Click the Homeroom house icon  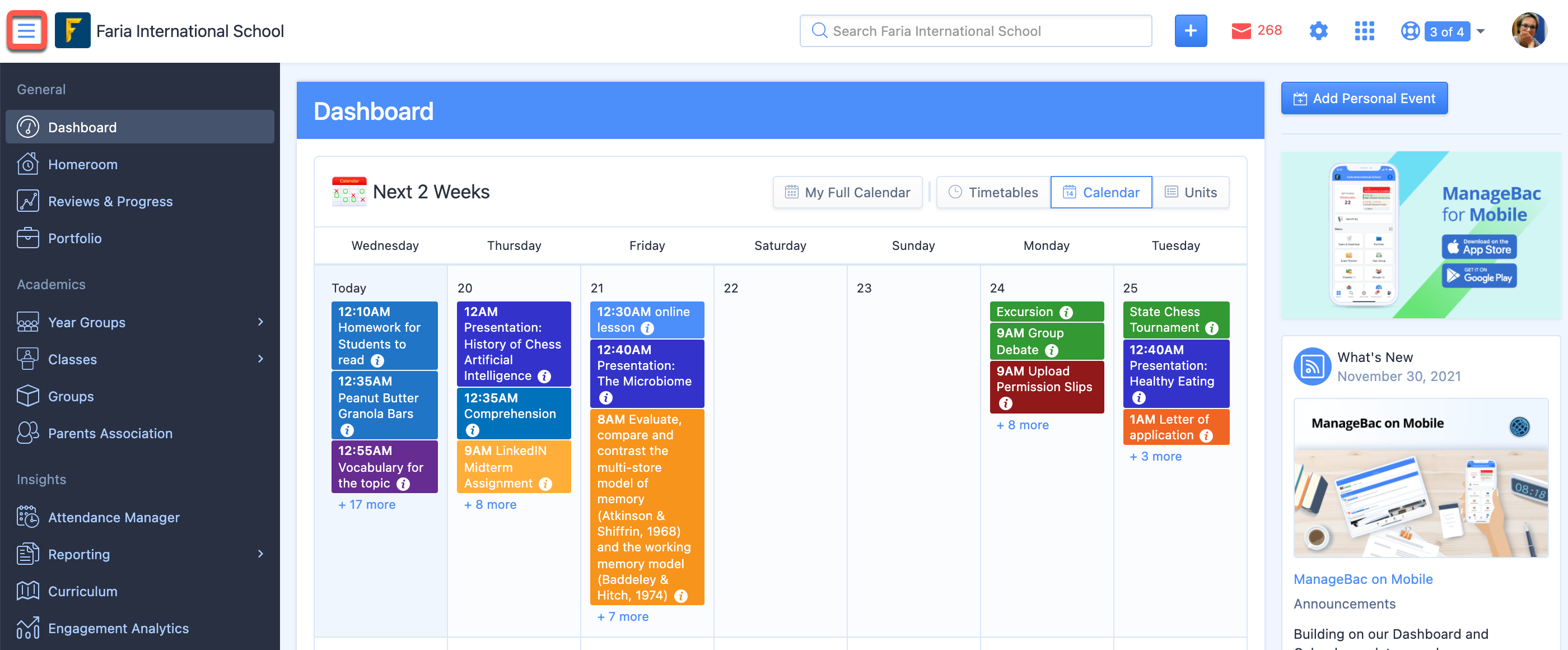coord(27,164)
